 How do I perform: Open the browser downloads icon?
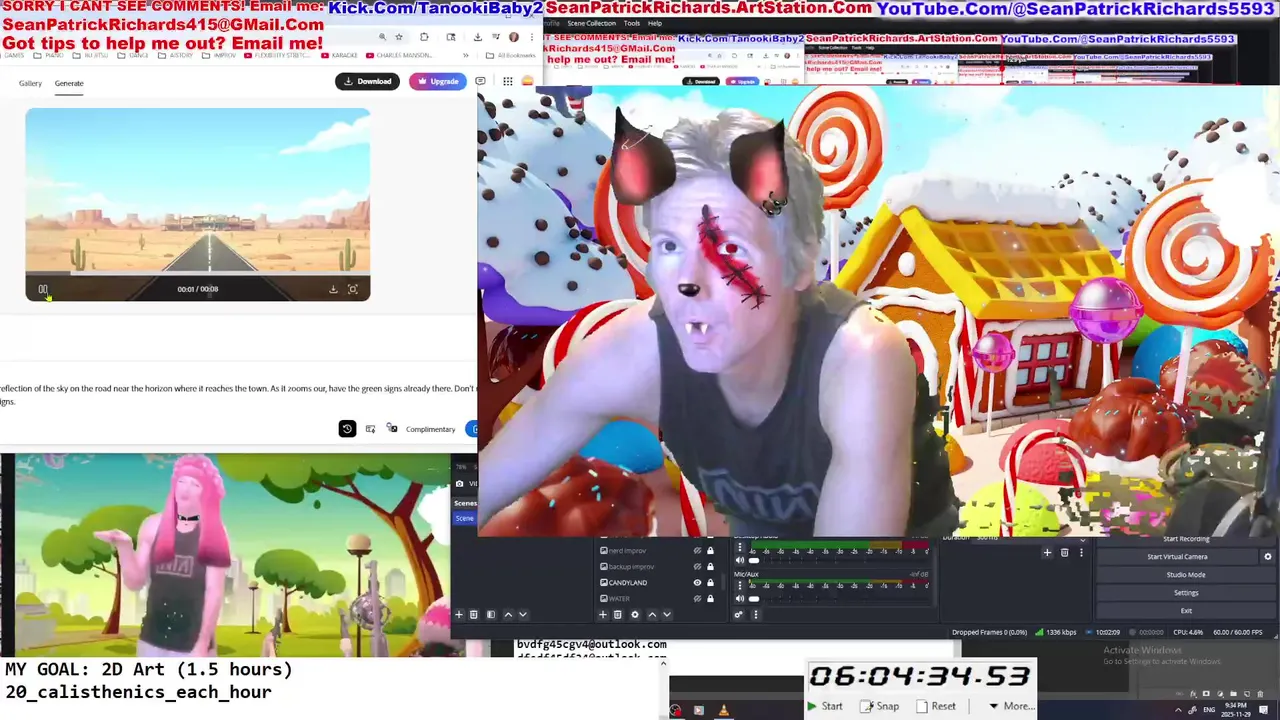477,37
